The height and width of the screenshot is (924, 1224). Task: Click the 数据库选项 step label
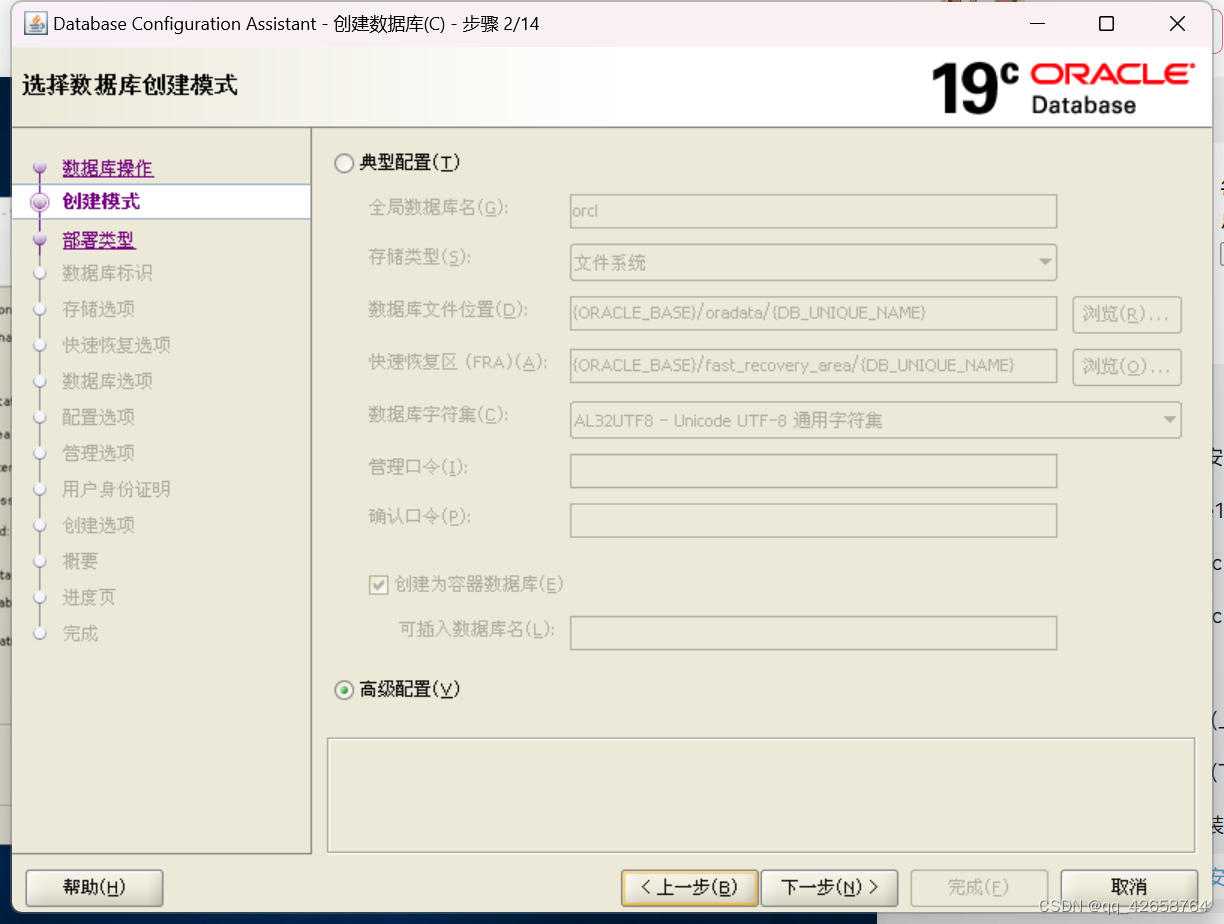tap(107, 381)
